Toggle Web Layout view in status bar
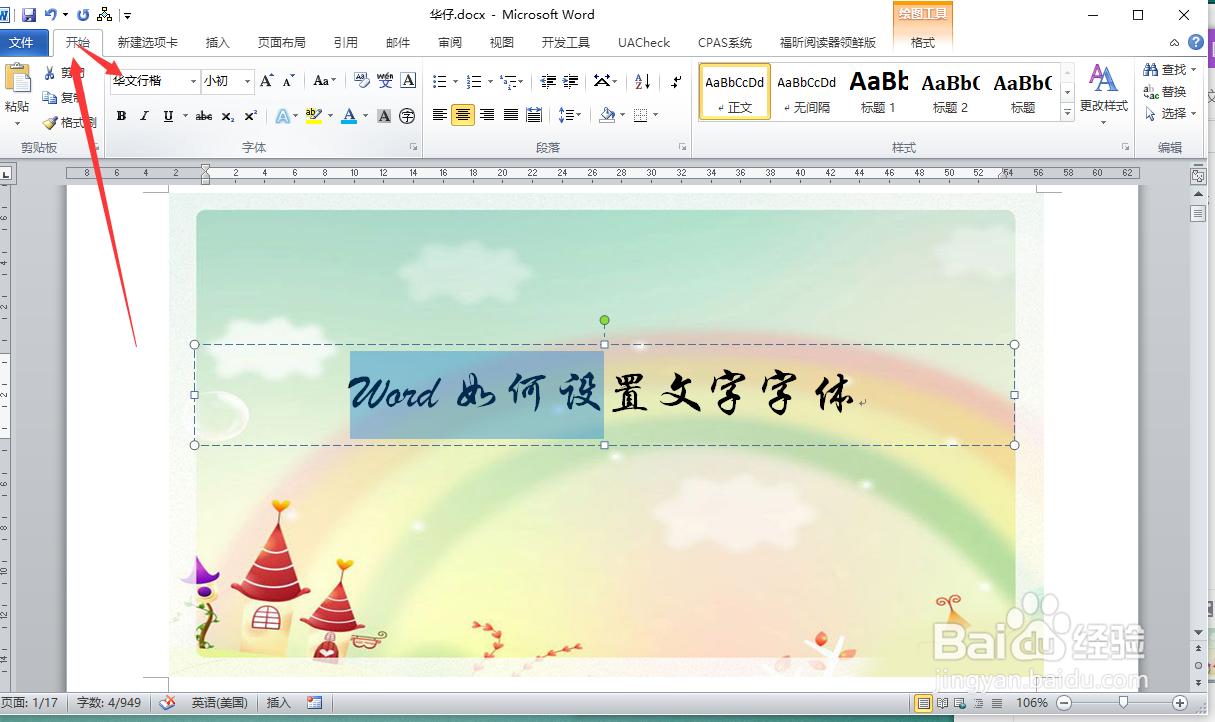 pos(960,703)
